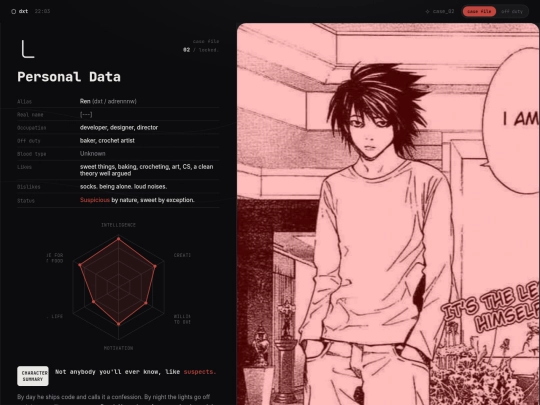Viewport: 540px width, 405px height.
Task: Click the top radar vertex point under INTELLIGENCE
Action: tap(118, 239)
